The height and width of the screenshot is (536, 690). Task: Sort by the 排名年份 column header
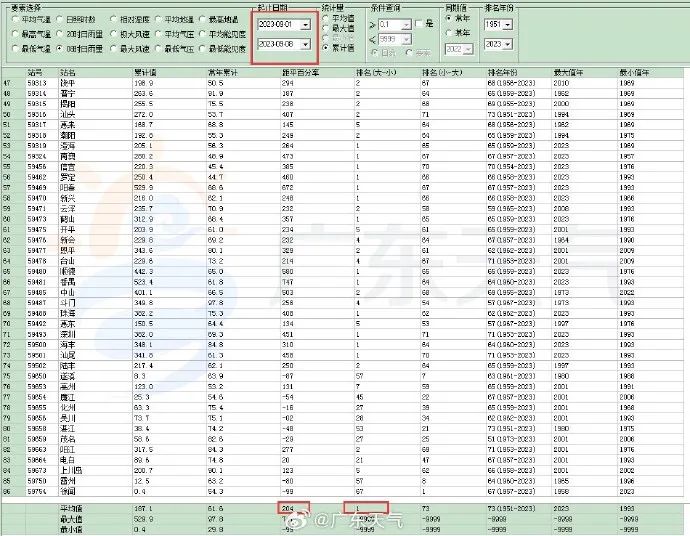(x=503, y=73)
